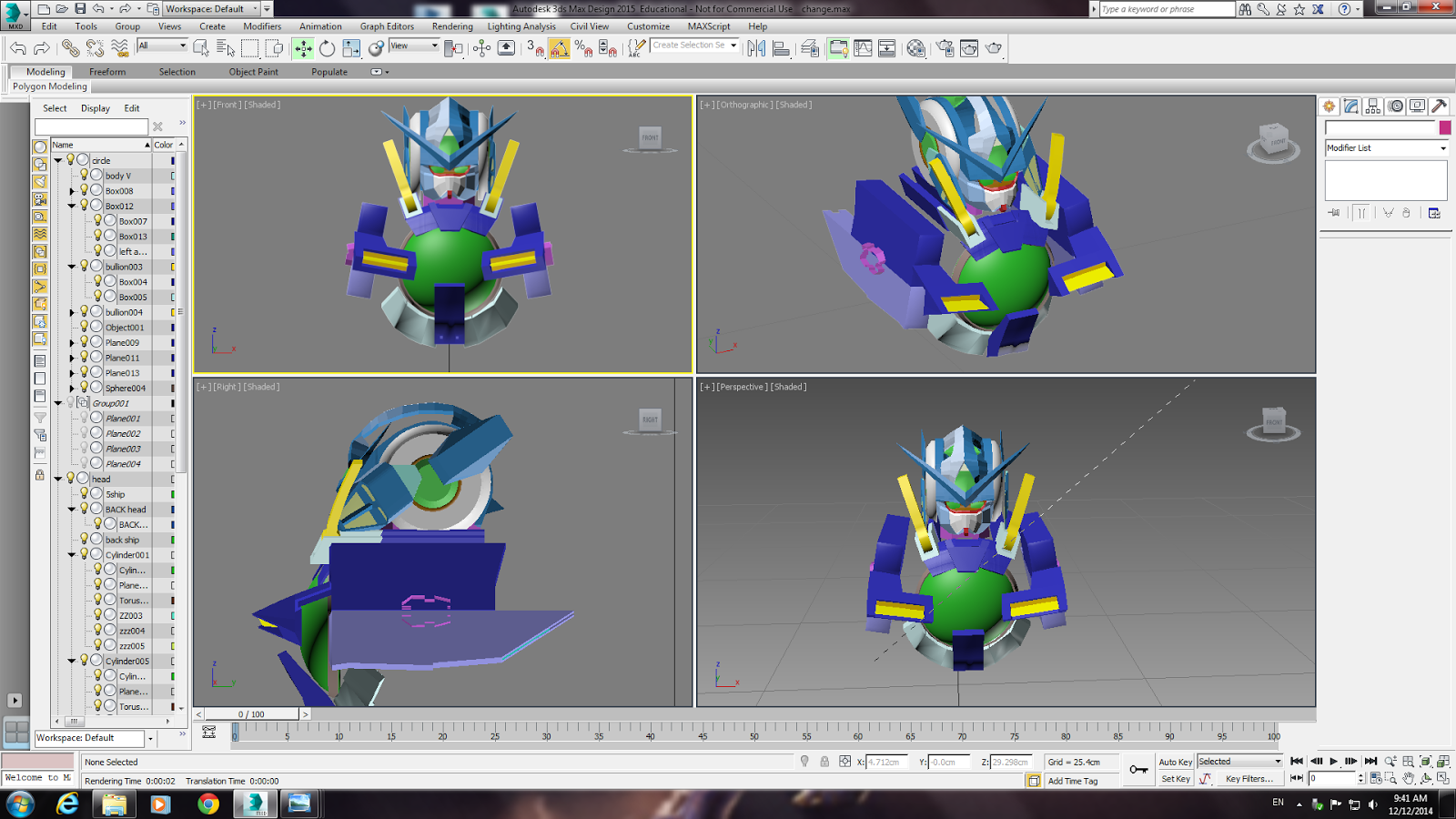1456x819 pixels.
Task: Toggle visibility lightbulb for Object001
Action: click(84, 327)
